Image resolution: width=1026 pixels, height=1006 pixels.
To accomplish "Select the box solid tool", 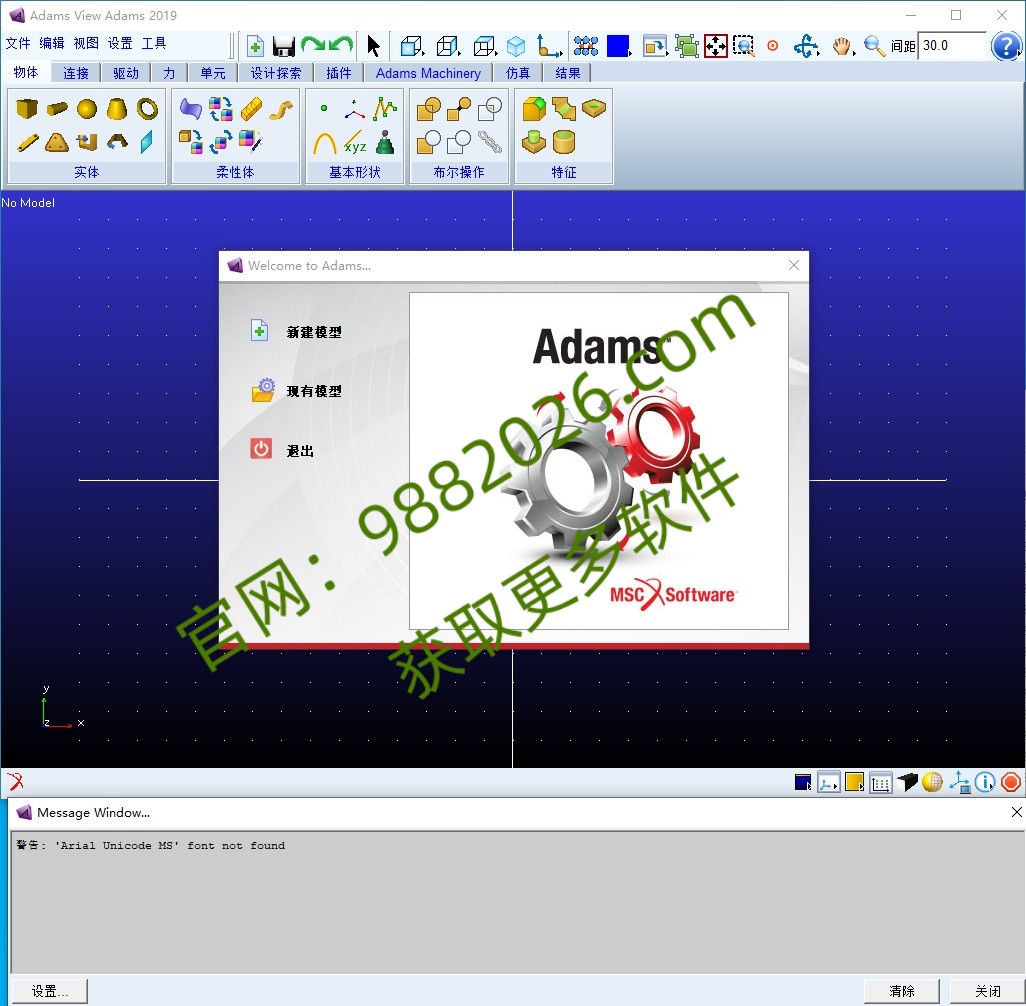I will tap(27, 108).
